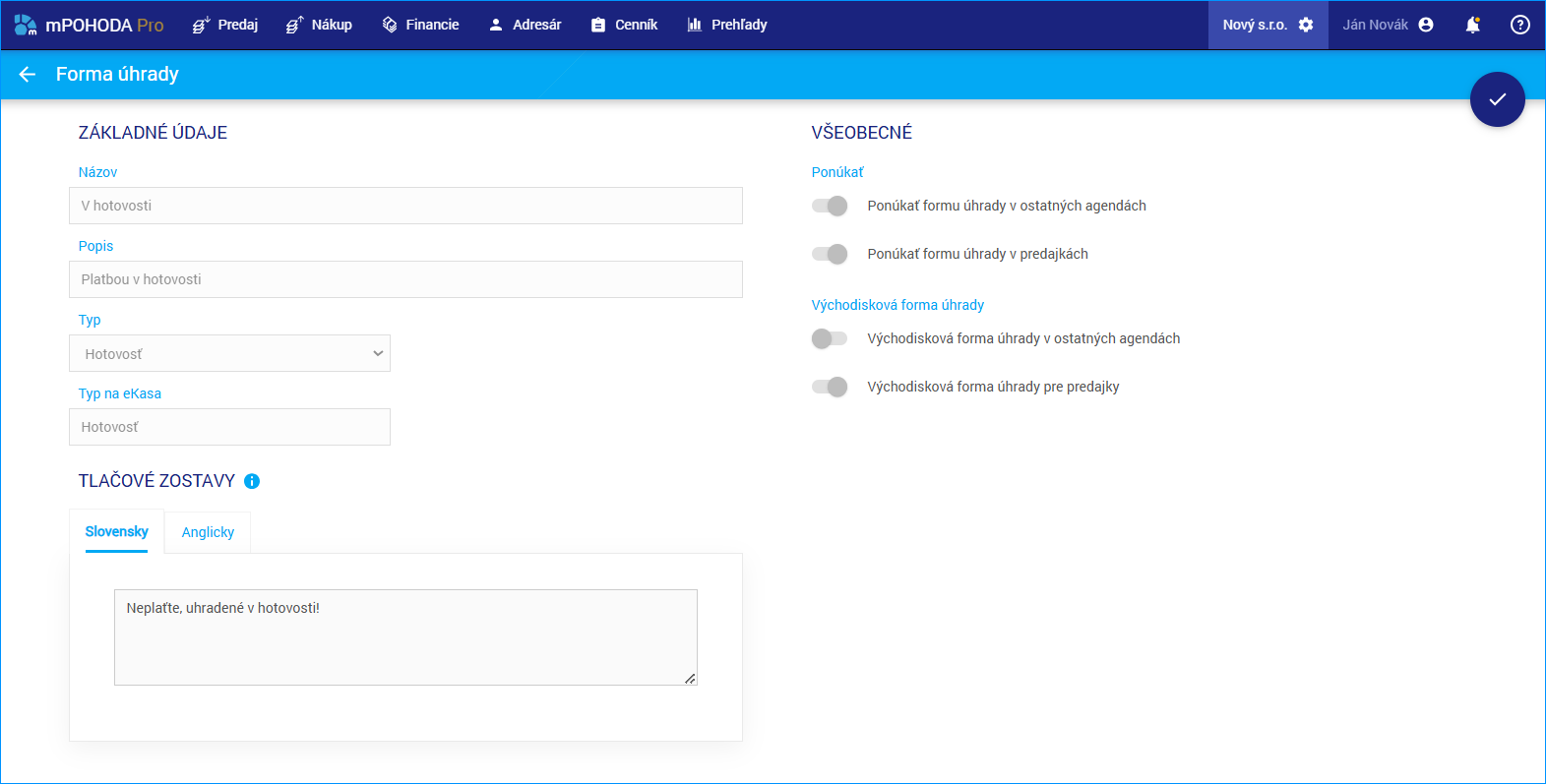Click the info icon beside Tlačové zostavy

click(x=252, y=481)
